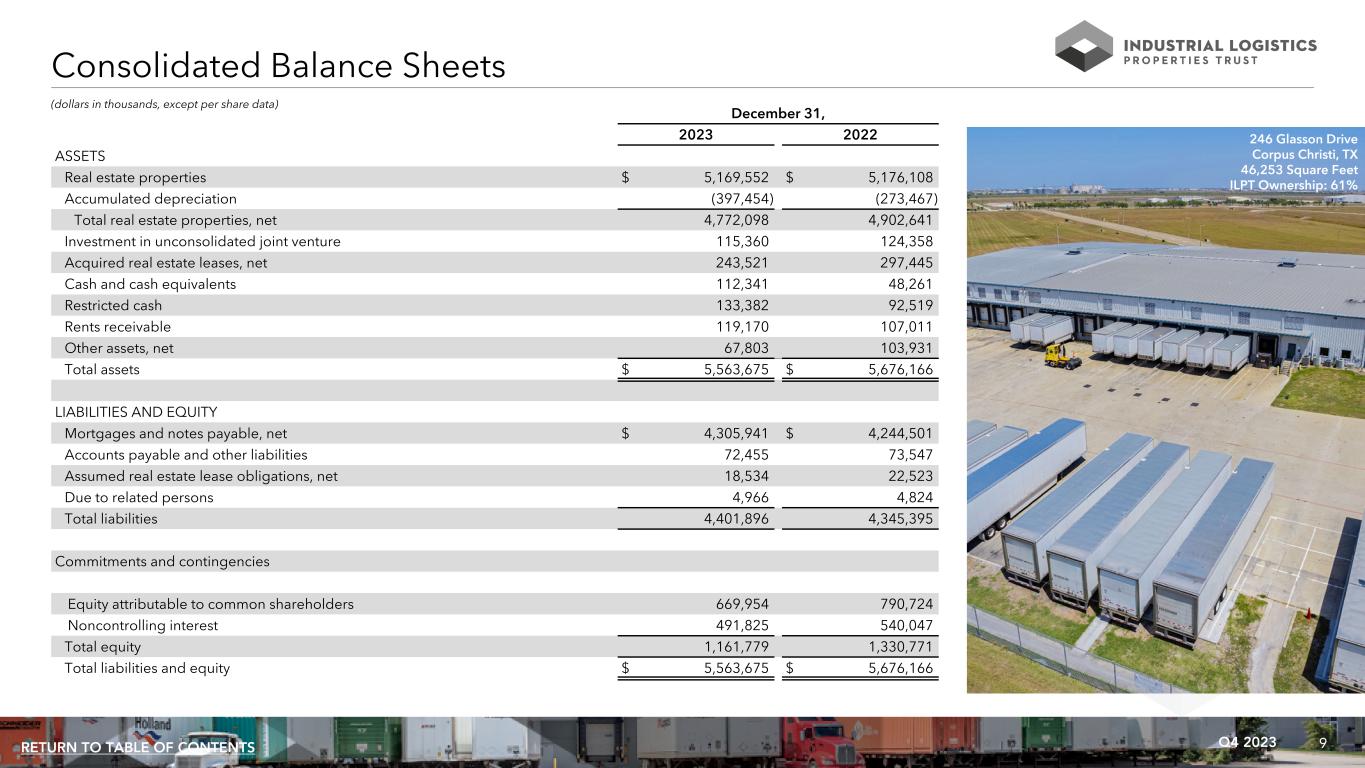Viewport: 1365px width, 768px height.
Task: Select the "INDUSTRIAL LOGISTICS" company name text
Action: click(x=1221, y=45)
